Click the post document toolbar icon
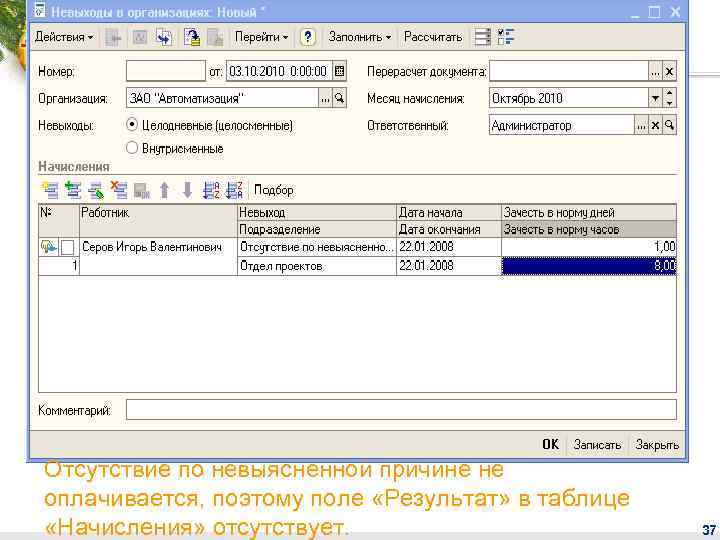 192,37
